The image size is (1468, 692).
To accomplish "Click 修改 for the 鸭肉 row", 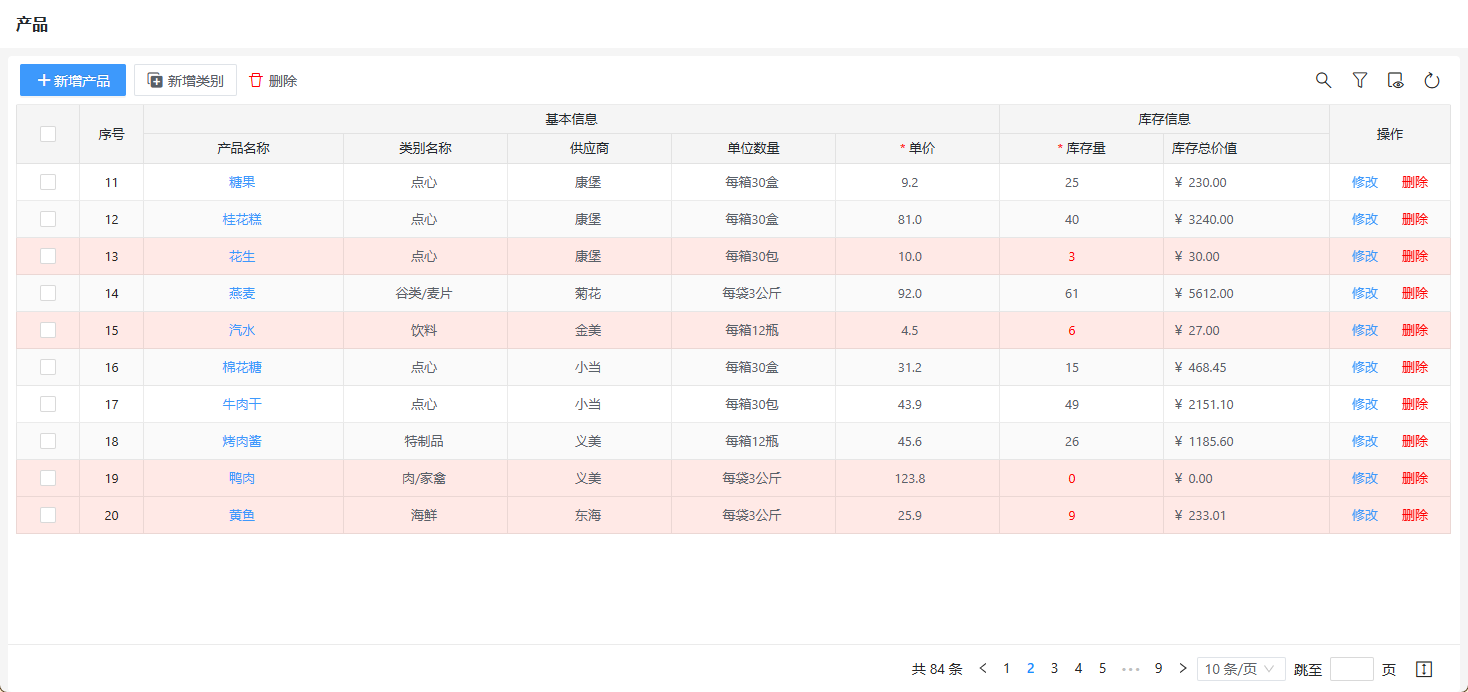I will (1364, 478).
